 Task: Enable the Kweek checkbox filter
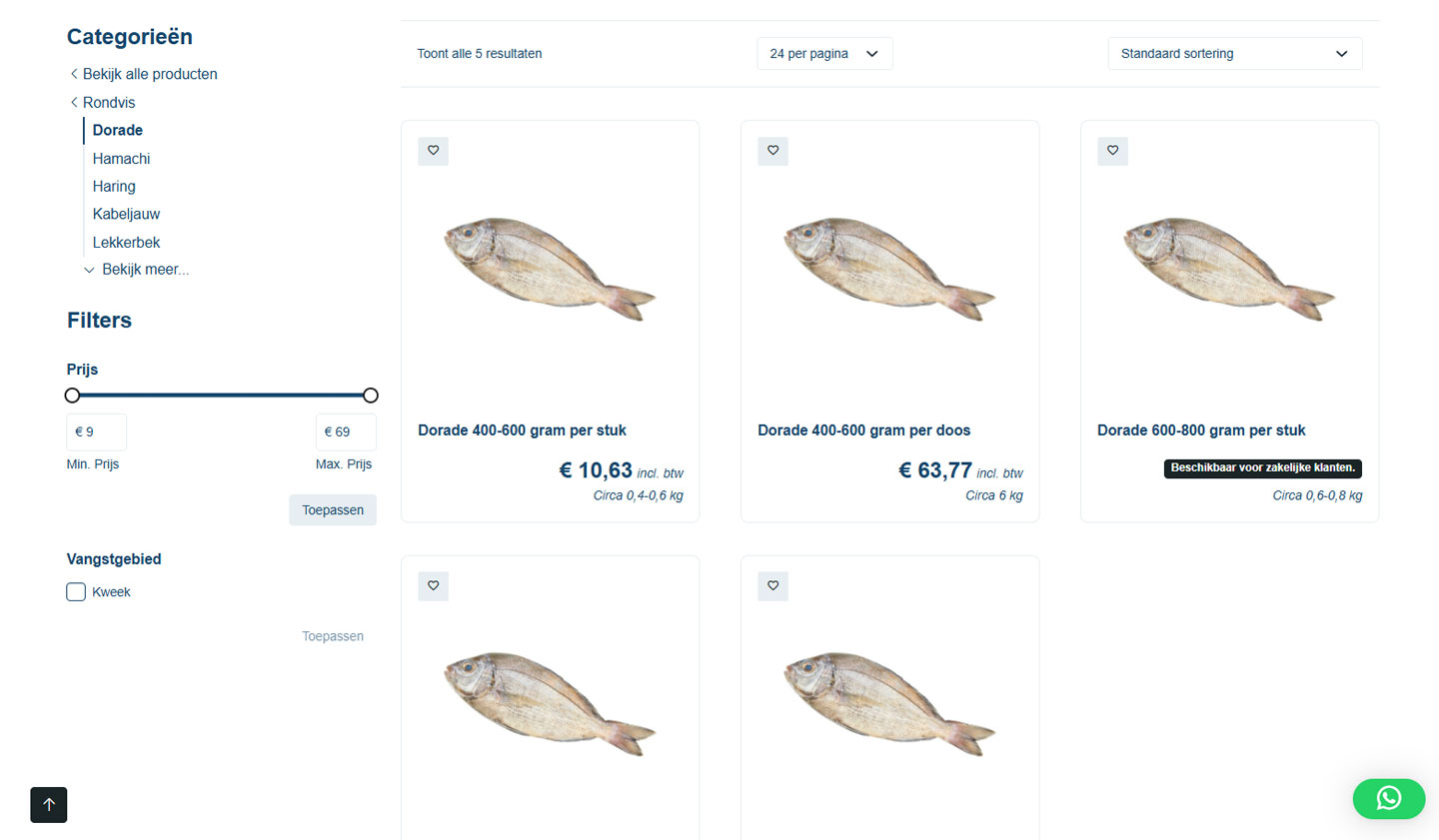tap(76, 592)
